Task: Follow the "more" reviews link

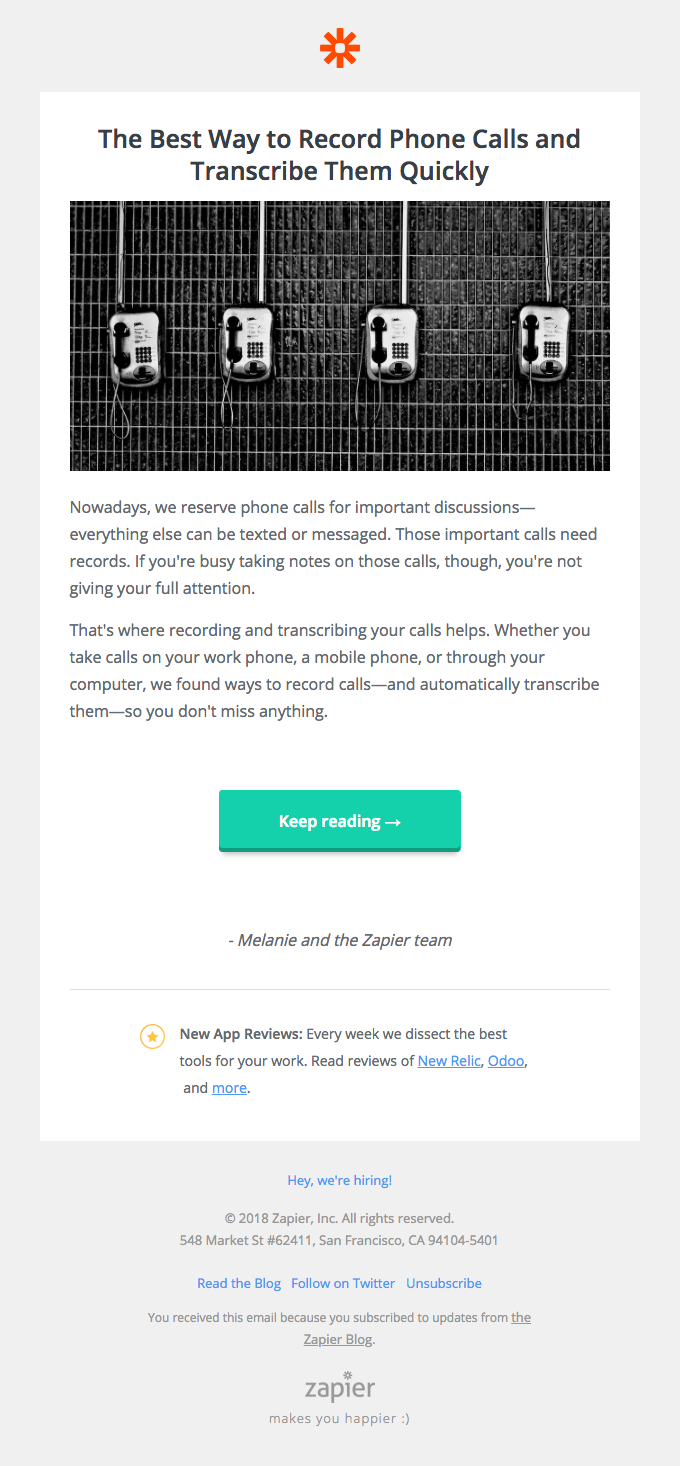Action: (229, 1088)
